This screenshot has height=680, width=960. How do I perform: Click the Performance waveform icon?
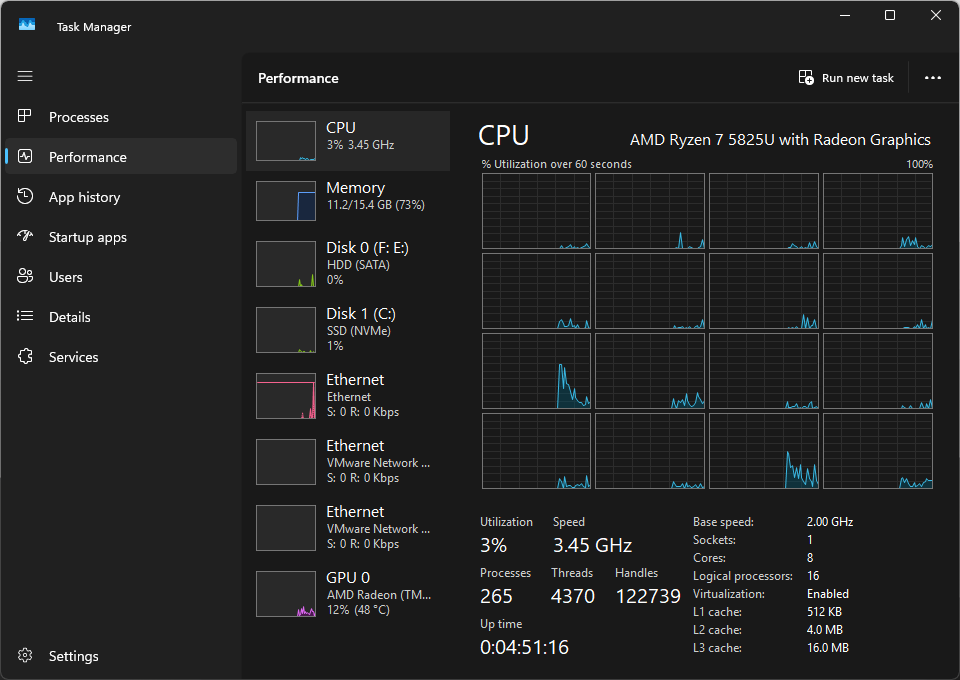click(25, 157)
